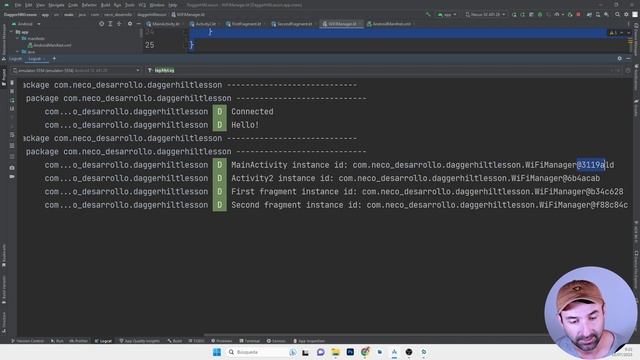Open the App Quality Insights tool window
The image size is (640, 360).
pos(140,341)
